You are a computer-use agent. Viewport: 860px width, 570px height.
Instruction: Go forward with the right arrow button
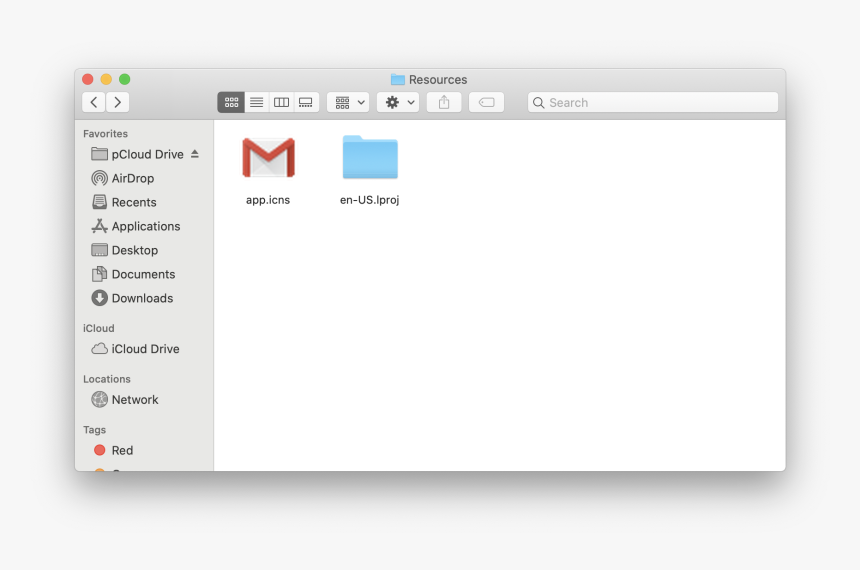[x=117, y=102]
